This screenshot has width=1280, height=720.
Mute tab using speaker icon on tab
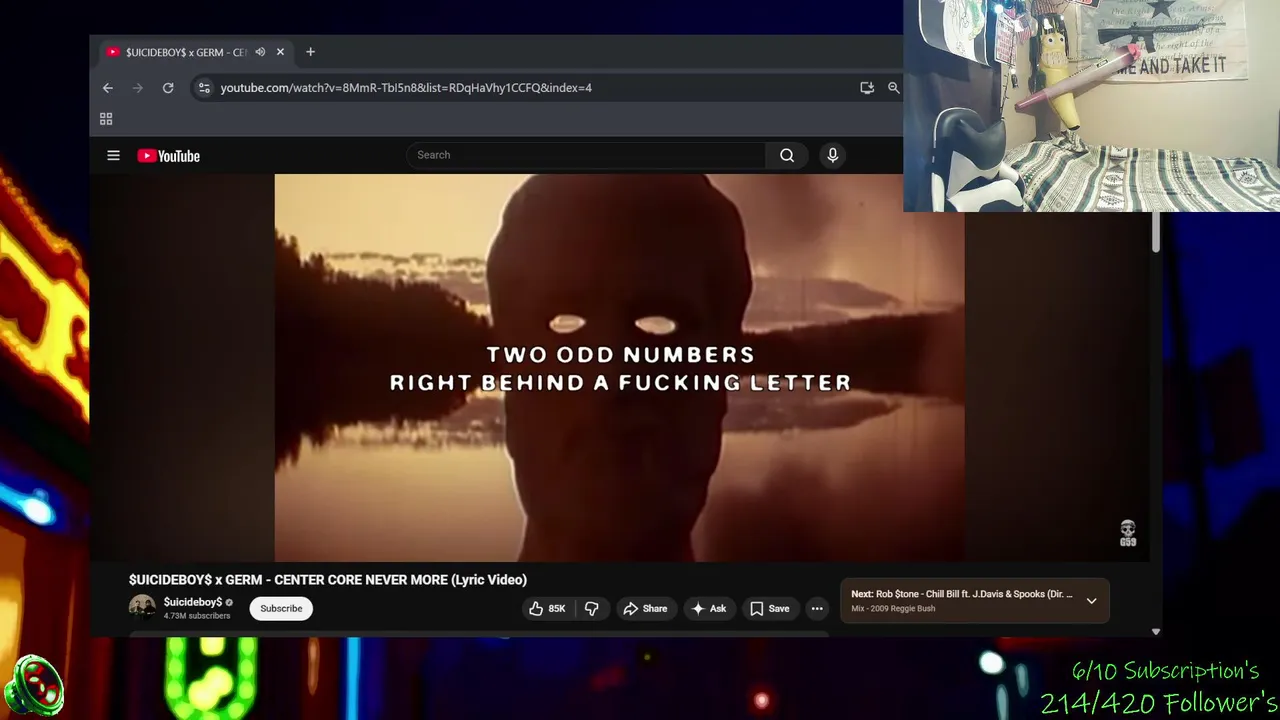tap(260, 52)
